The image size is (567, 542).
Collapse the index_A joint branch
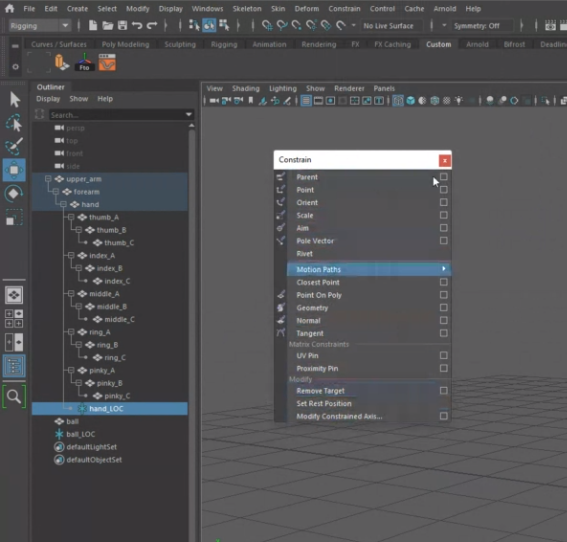pyautogui.click(x=71, y=255)
